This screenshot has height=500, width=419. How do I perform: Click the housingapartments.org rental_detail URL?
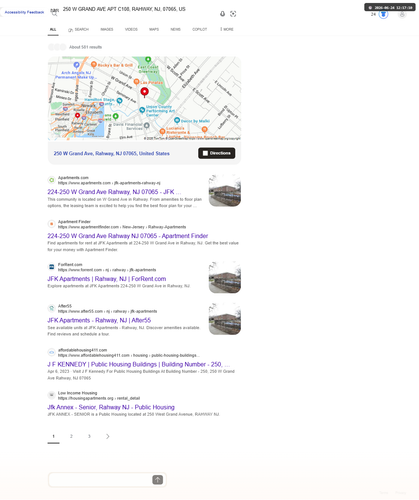[99, 398]
